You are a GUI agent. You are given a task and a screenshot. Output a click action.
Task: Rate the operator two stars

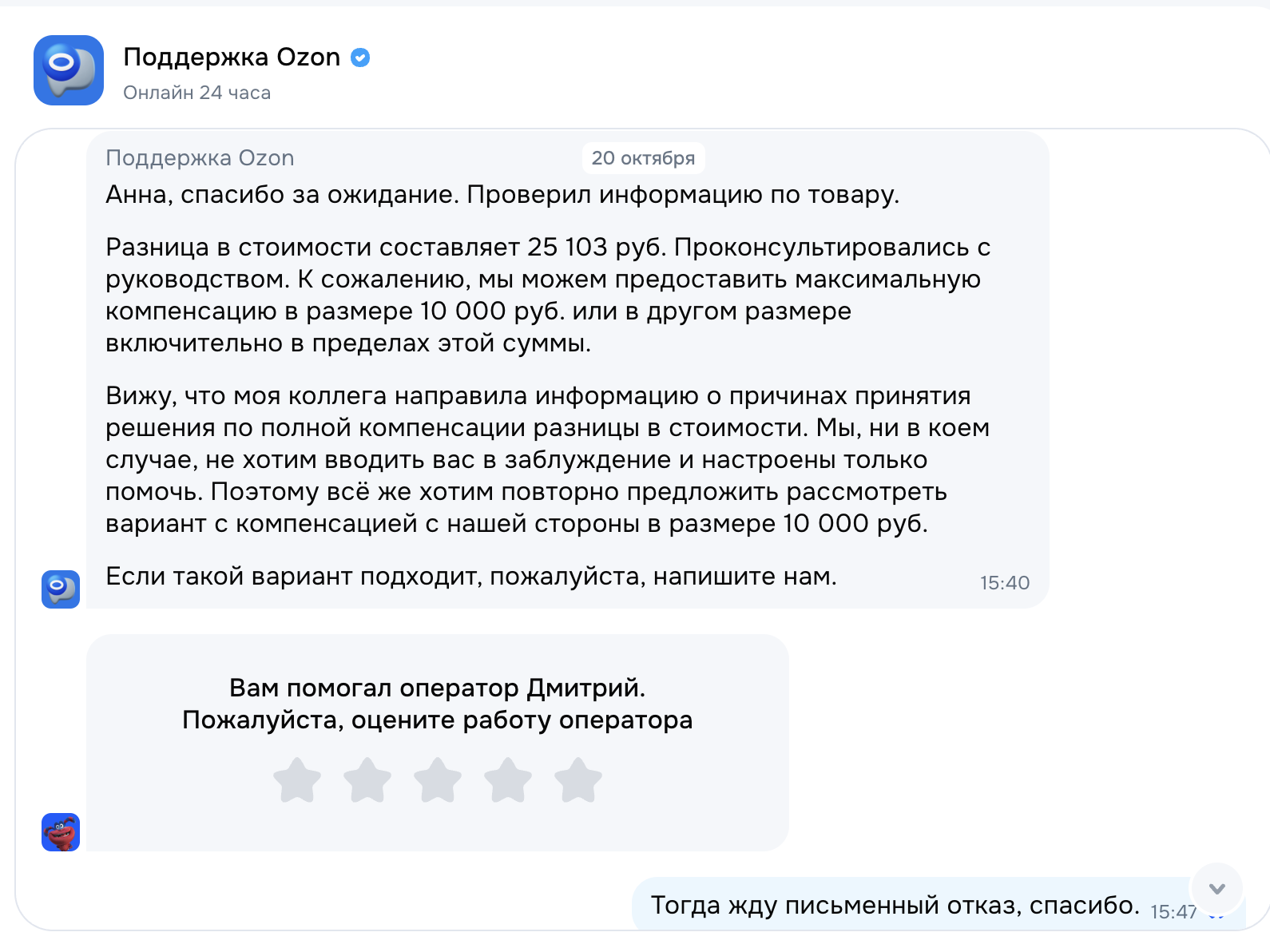coord(367,780)
